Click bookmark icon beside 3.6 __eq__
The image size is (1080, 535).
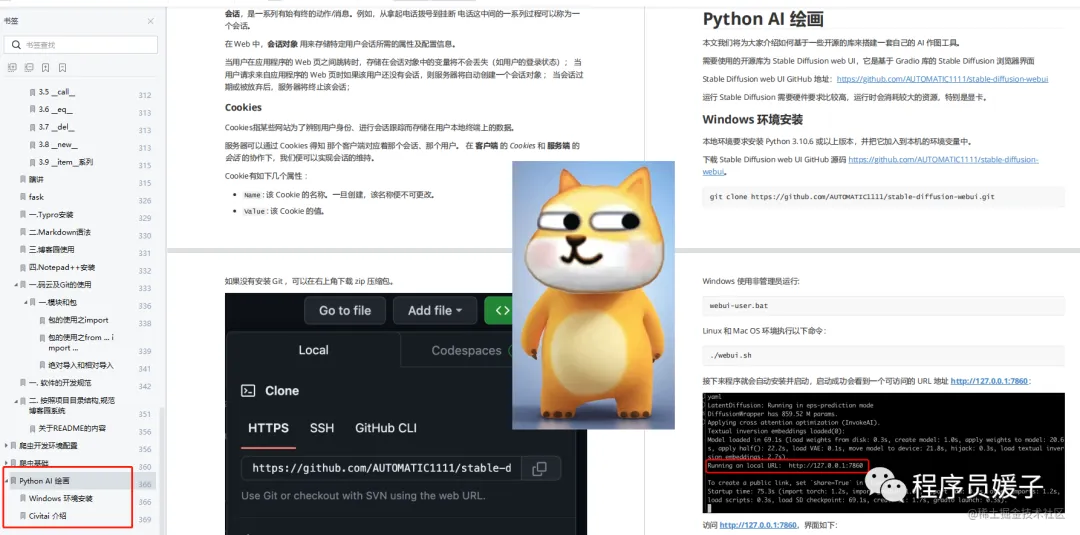32,109
